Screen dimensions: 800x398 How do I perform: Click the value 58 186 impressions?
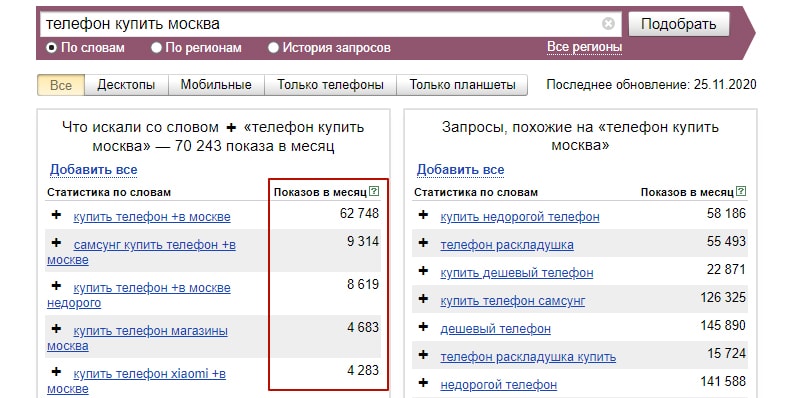click(727, 213)
